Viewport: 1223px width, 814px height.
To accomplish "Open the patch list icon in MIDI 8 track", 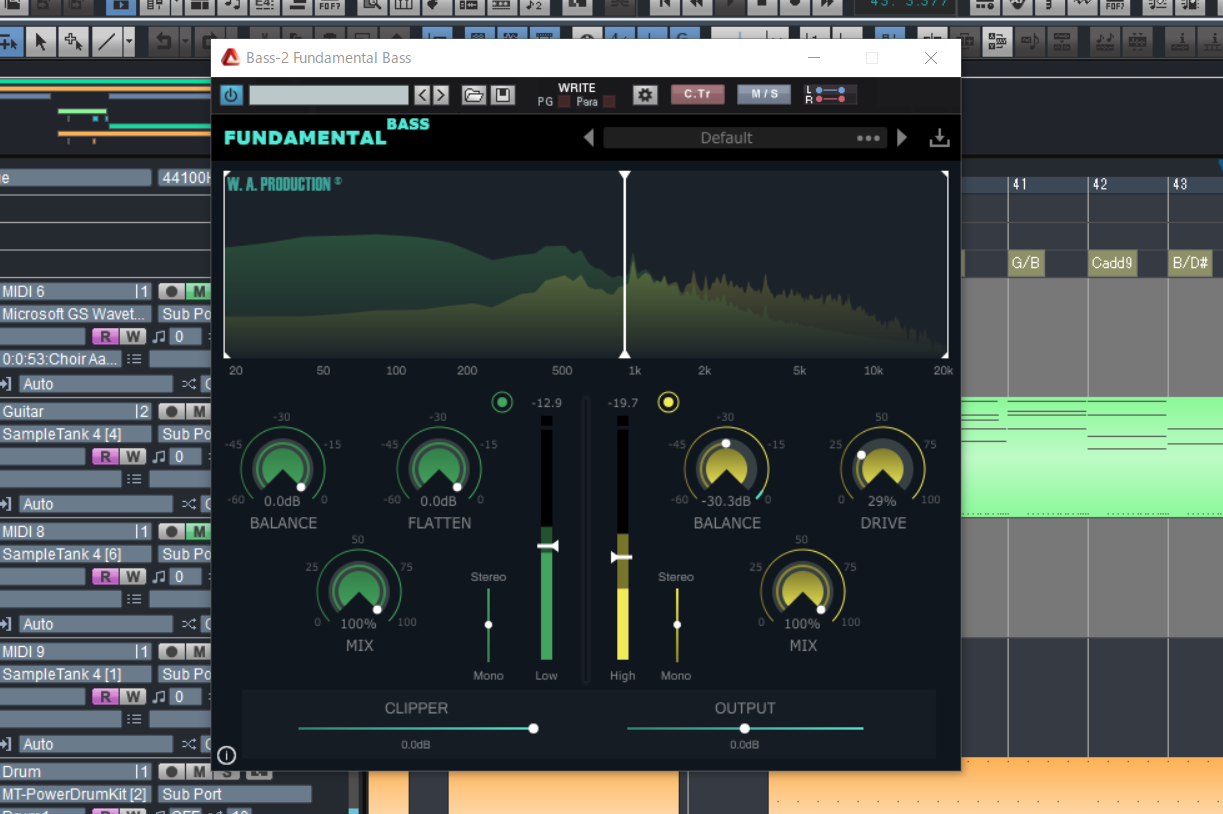I will pos(134,599).
